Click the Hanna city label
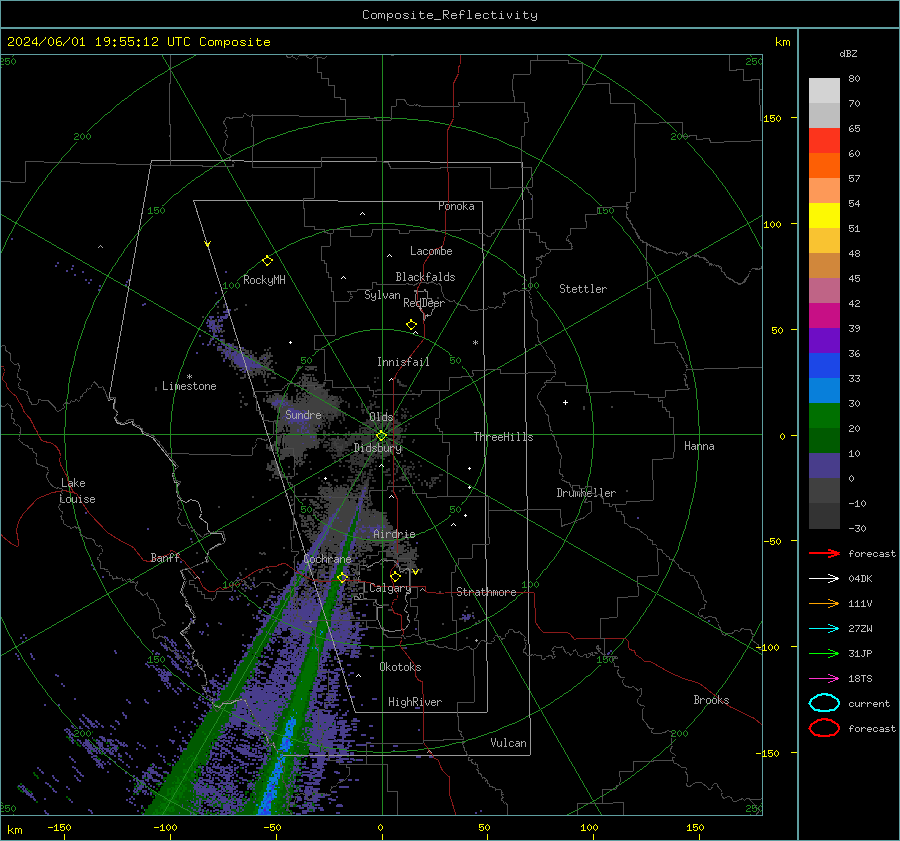The width and height of the screenshot is (900, 841). tap(699, 446)
